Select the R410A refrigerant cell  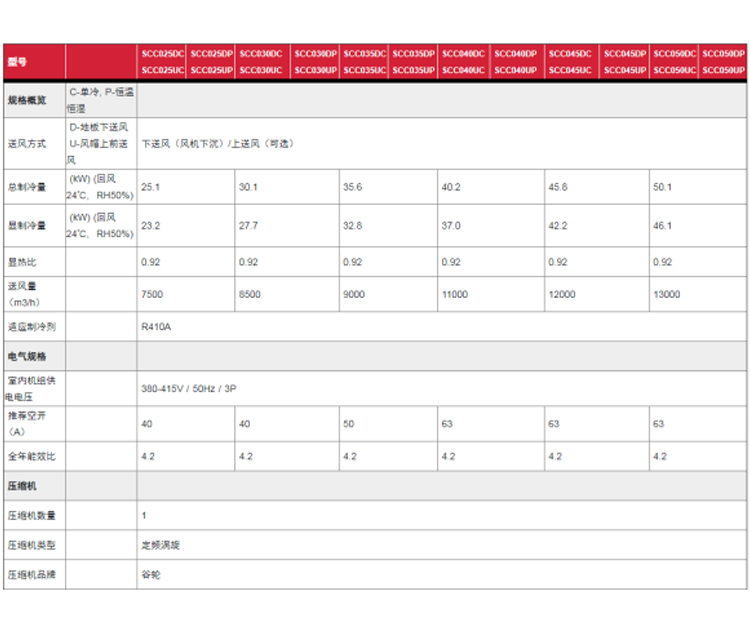click(x=157, y=326)
